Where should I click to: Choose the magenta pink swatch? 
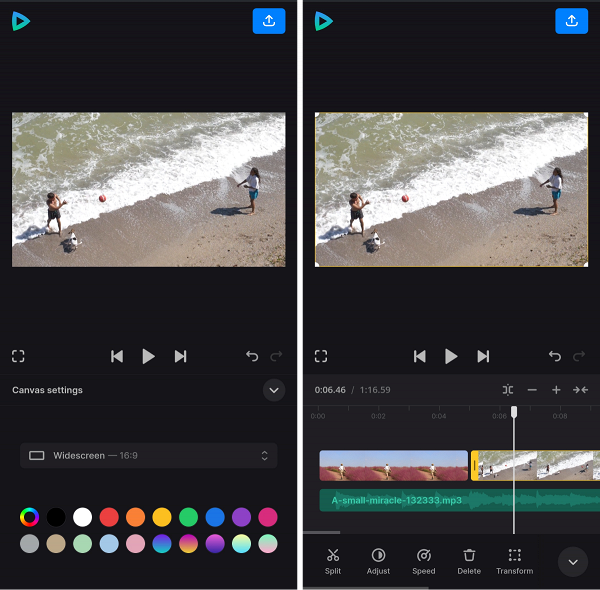(268, 517)
